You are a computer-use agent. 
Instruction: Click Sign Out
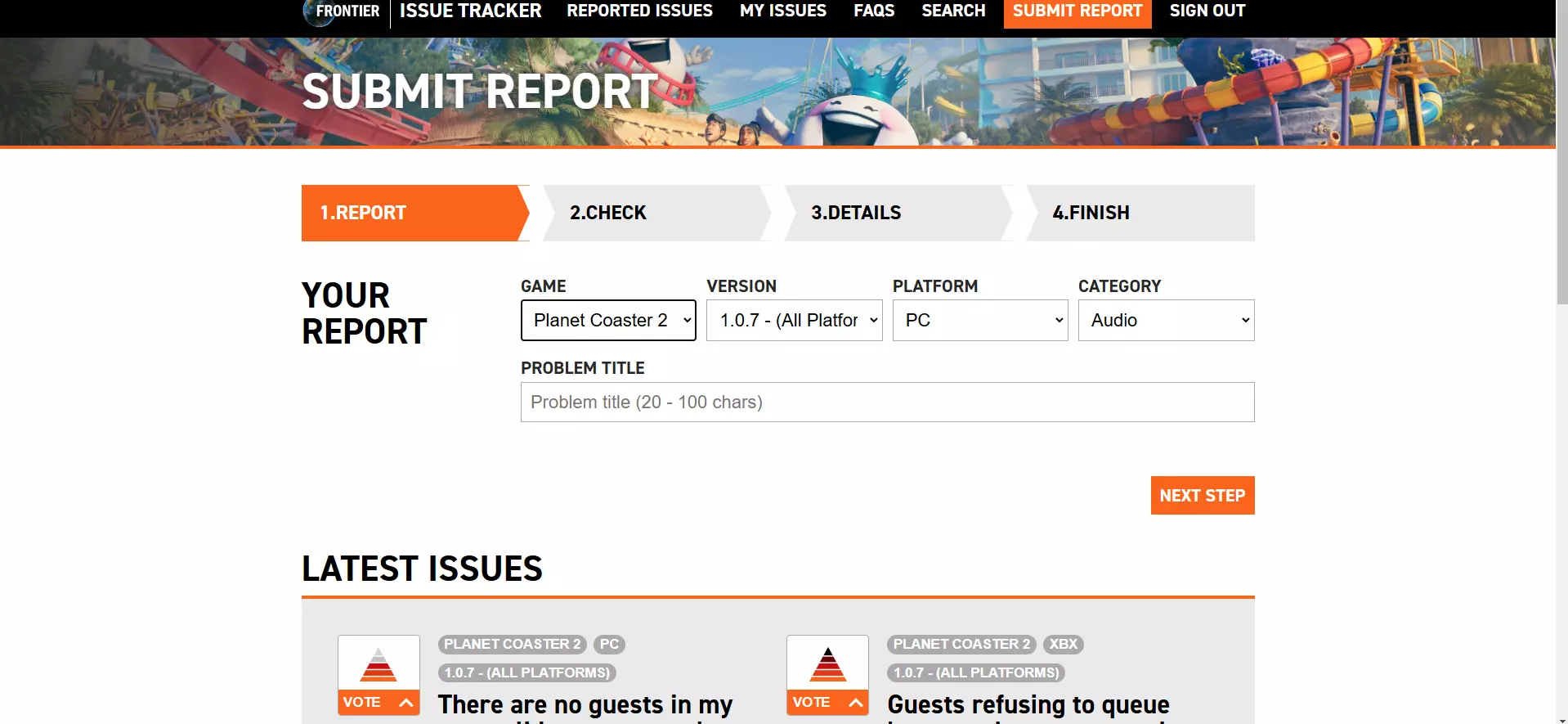point(1207,11)
